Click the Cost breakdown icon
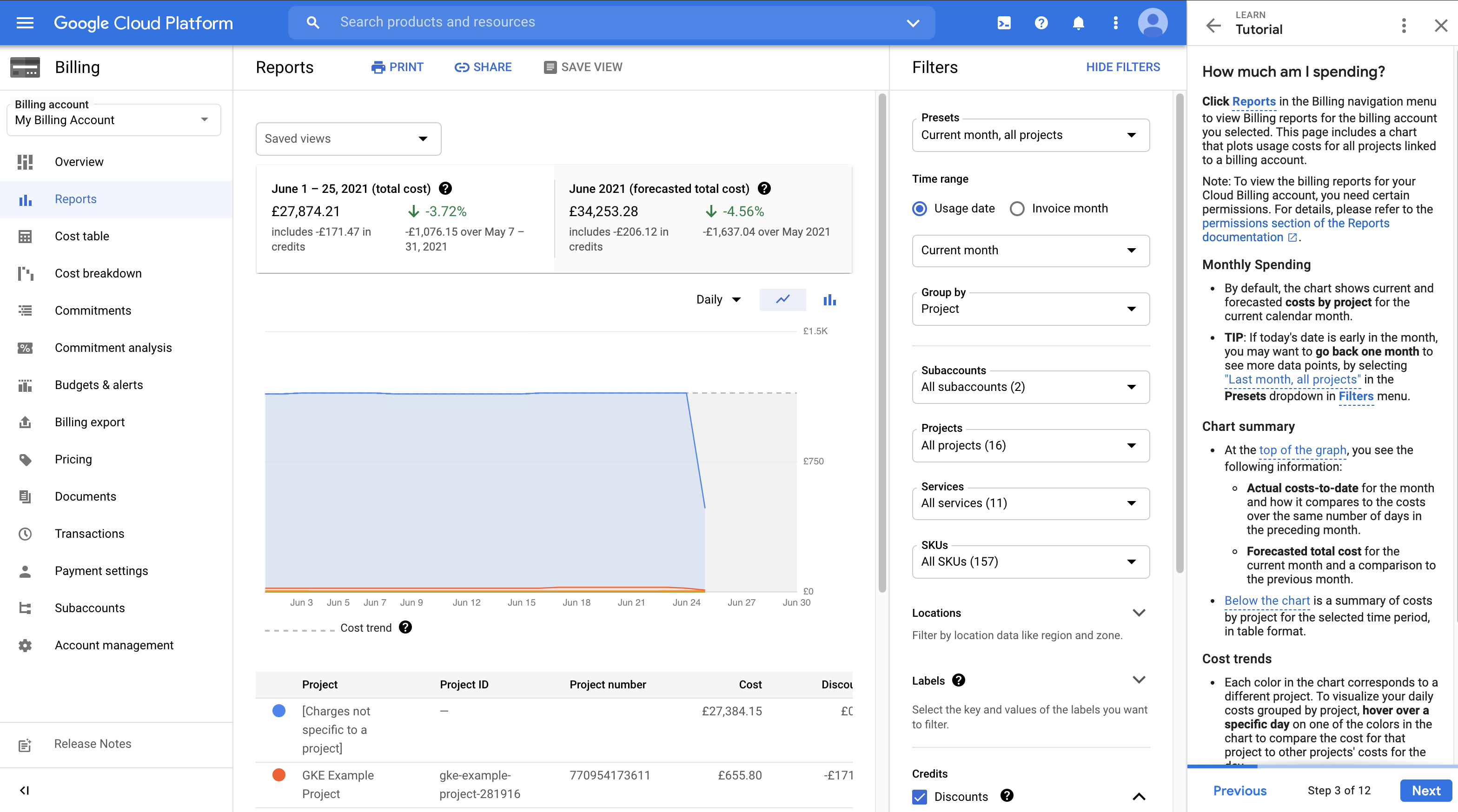This screenshot has width=1458, height=812. pyautogui.click(x=26, y=273)
